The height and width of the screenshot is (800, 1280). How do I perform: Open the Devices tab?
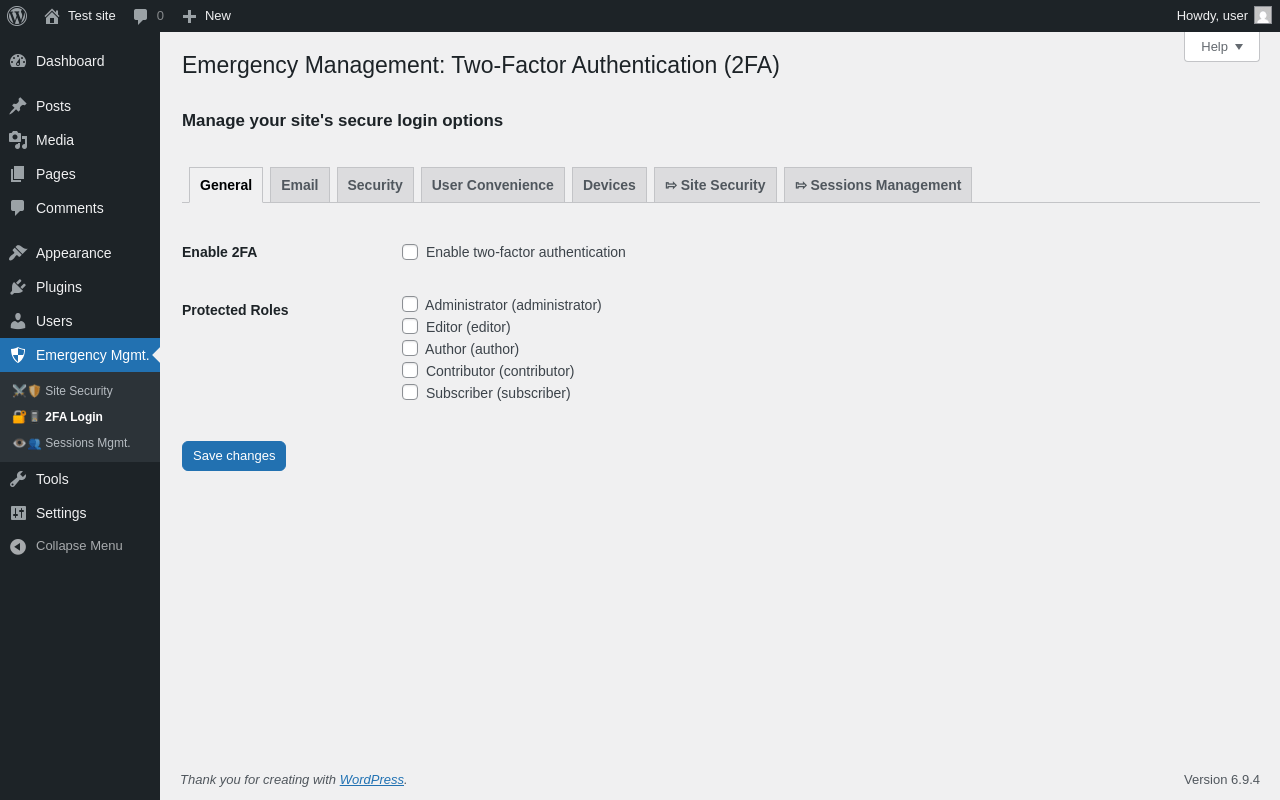point(609,185)
